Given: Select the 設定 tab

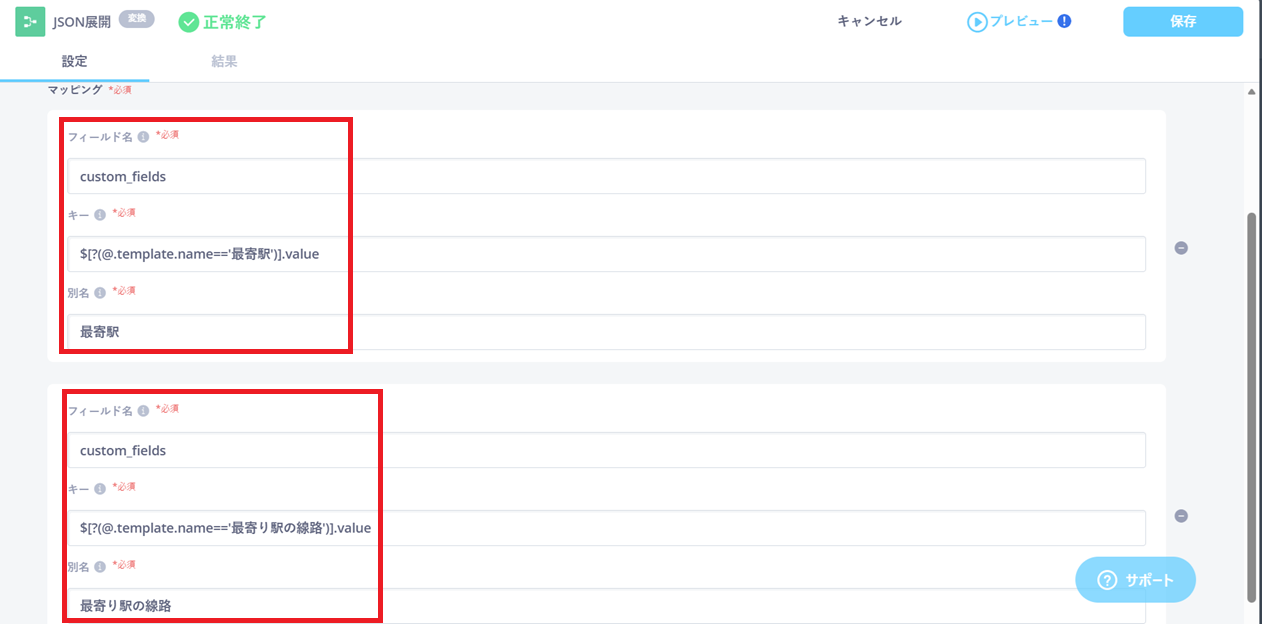Looking at the screenshot, I should click(x=74, y=62).
